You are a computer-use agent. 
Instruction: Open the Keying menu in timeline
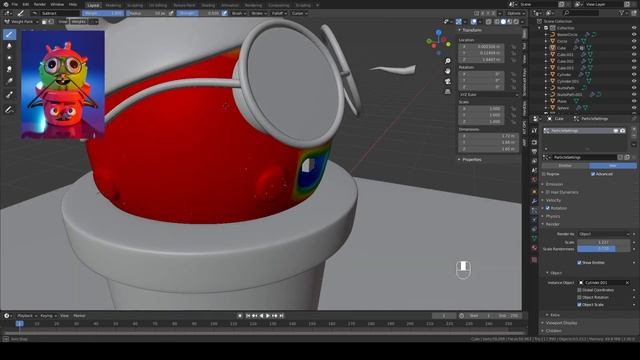point(48,316)
